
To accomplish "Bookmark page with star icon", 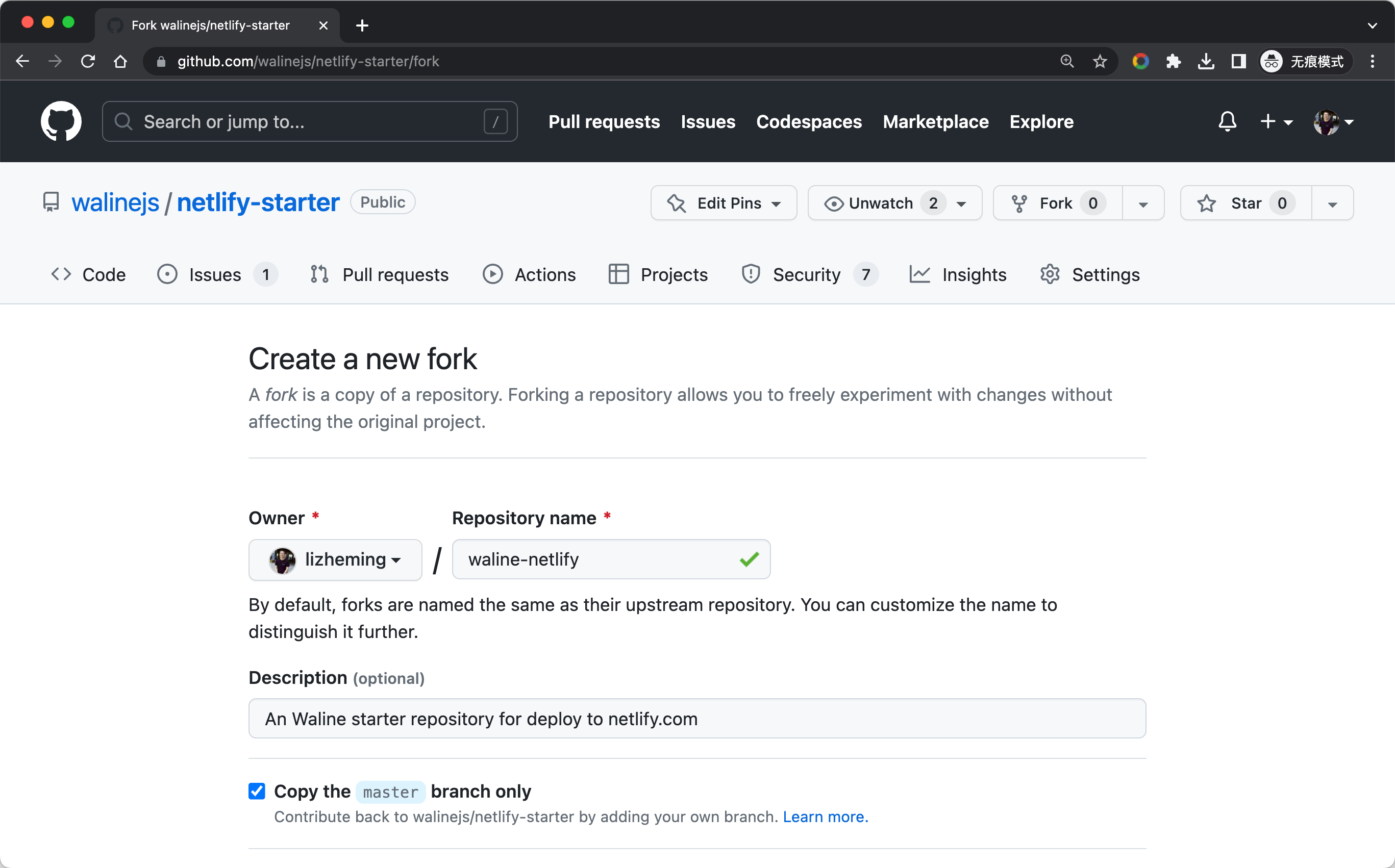I will pos(1099,61).
